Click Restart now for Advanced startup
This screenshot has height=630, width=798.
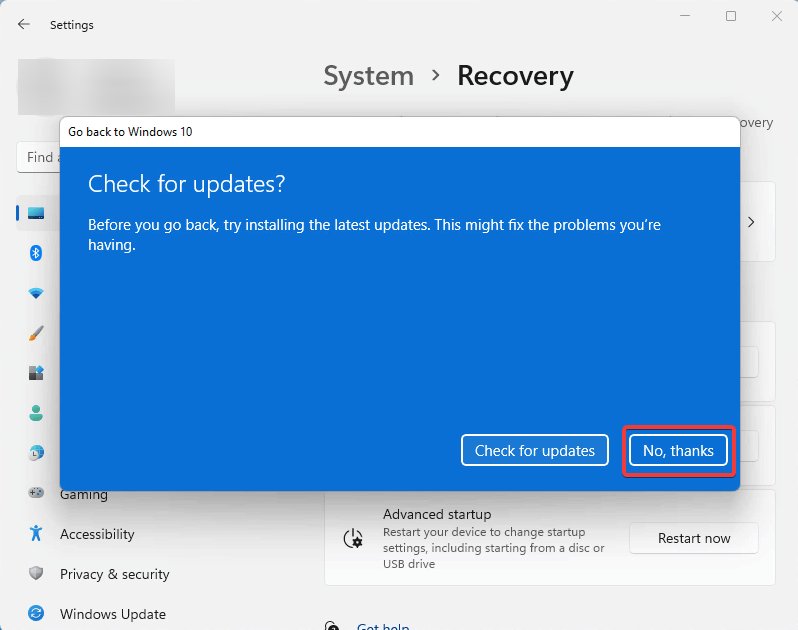point(694,538)
